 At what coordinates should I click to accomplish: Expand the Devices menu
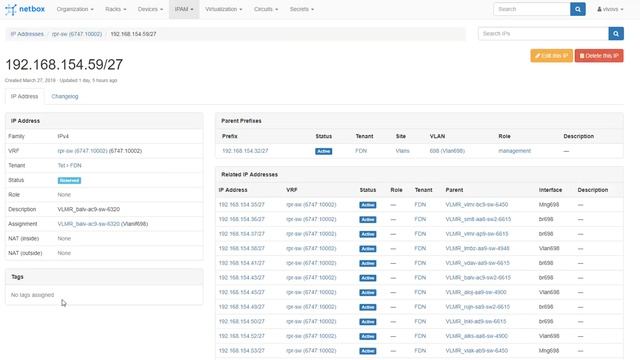[x=150, y=9]
